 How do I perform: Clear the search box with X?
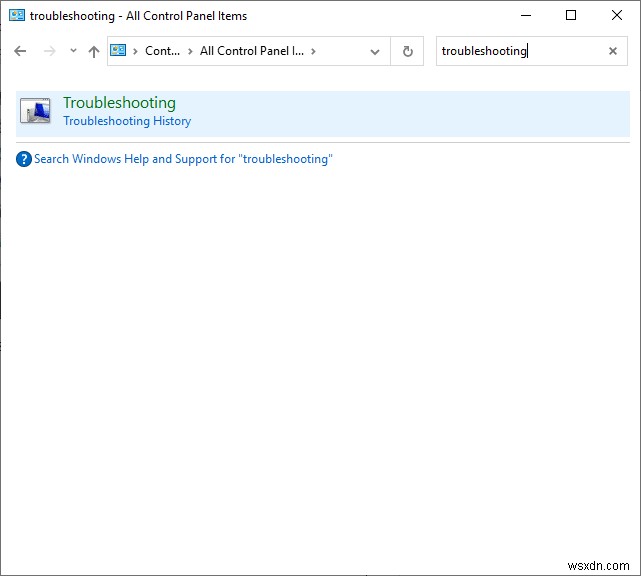click(x=612, y=51)
